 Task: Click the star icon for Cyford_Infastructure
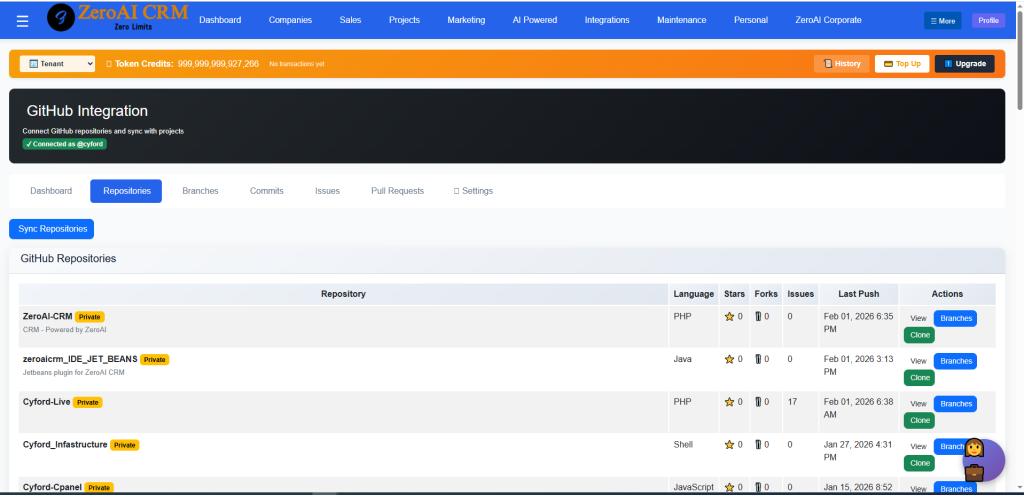click(x=729, y=445)
